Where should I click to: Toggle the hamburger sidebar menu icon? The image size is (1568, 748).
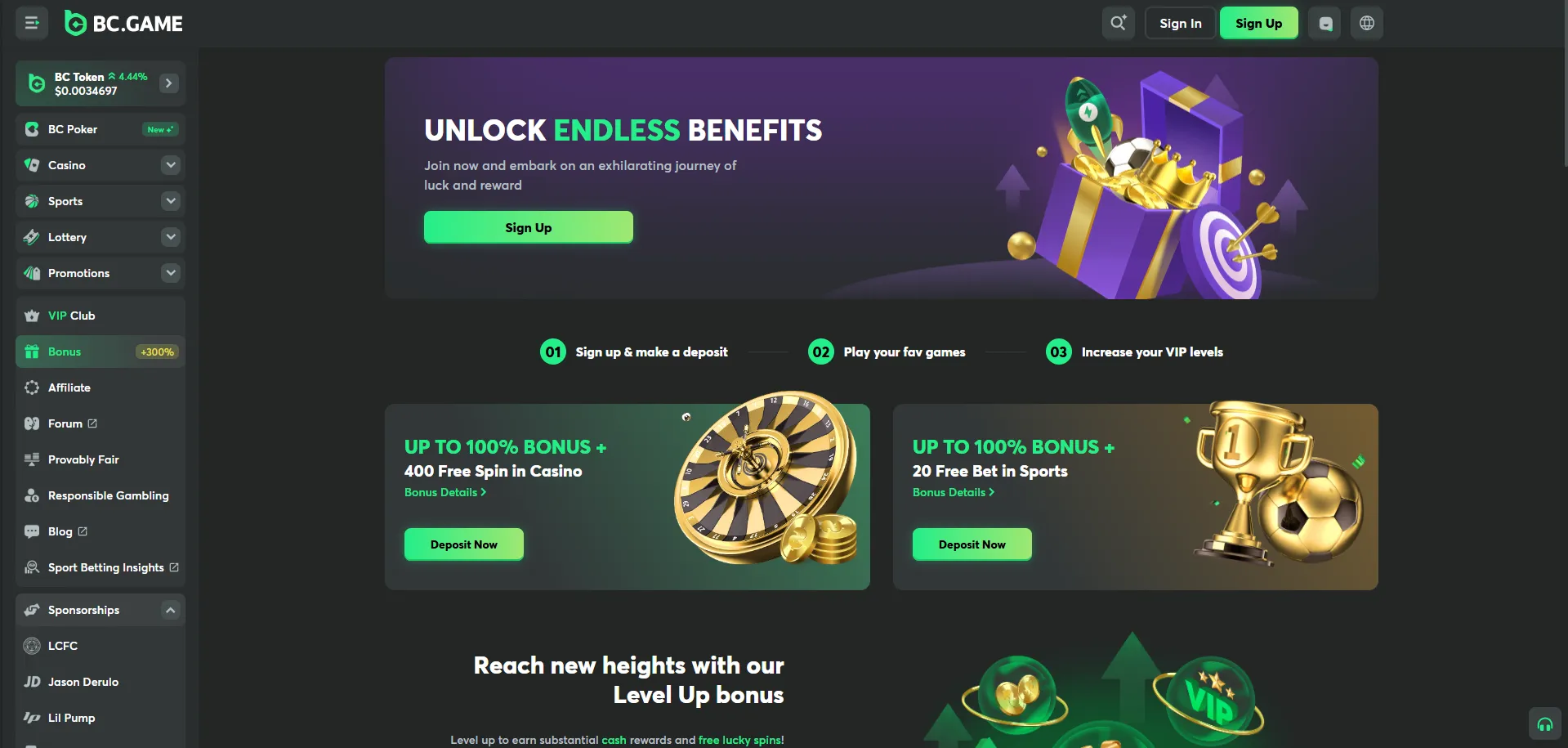pos(32,23)
